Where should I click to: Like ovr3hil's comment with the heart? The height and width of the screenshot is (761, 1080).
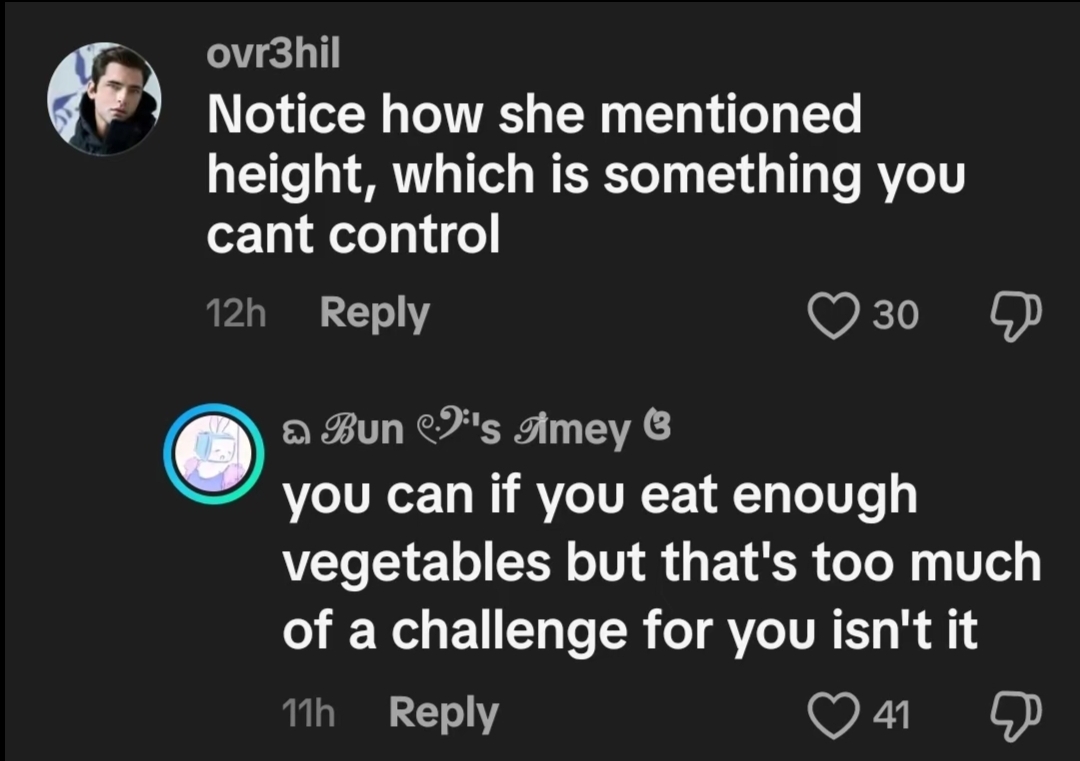point(834,315)
